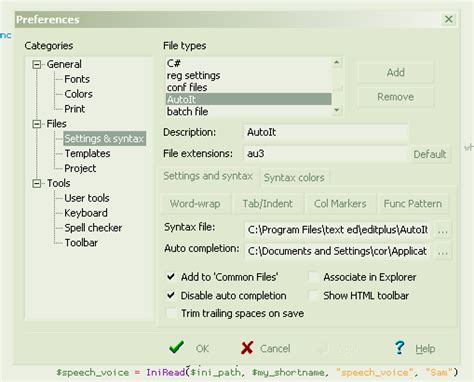
Task: Select Tools category
Action: click(x=59, y=183)
